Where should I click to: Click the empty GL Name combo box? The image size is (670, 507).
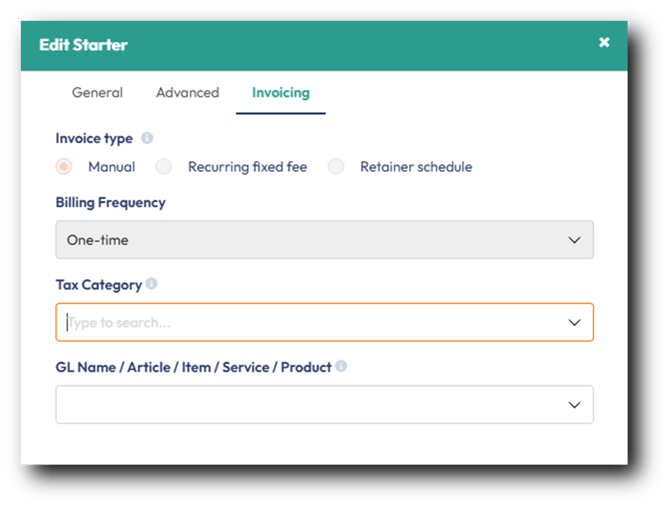300,405
